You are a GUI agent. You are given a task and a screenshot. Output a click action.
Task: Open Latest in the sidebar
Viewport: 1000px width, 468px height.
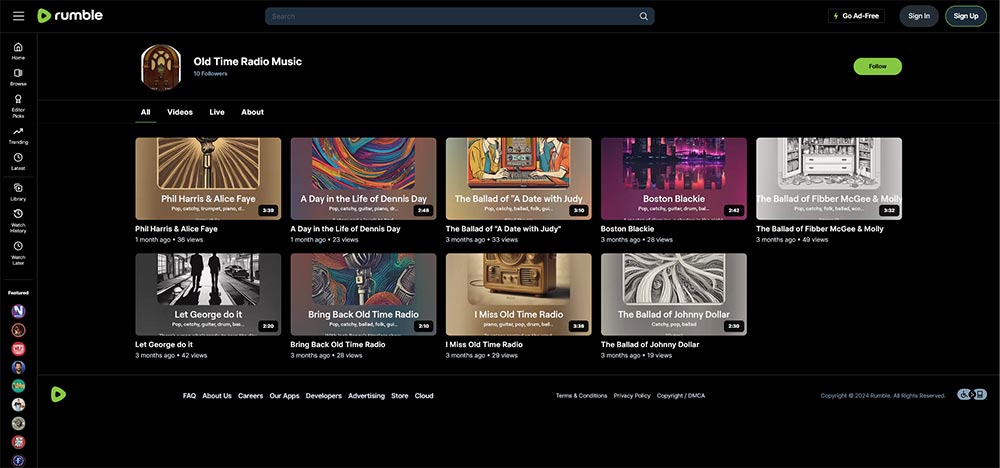click(x=18, y=161)
